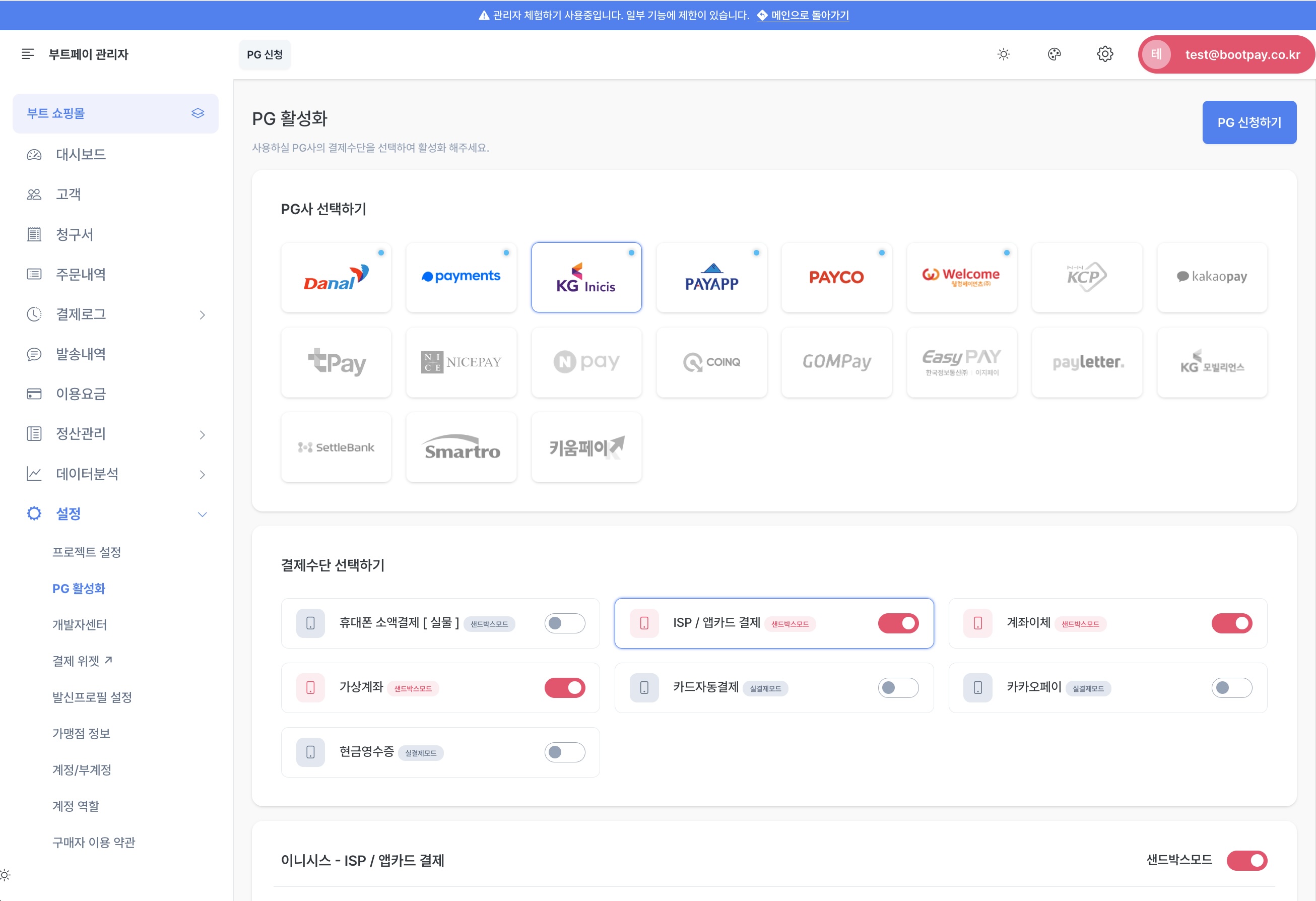Switch display mode with the sun icon

1003,54
